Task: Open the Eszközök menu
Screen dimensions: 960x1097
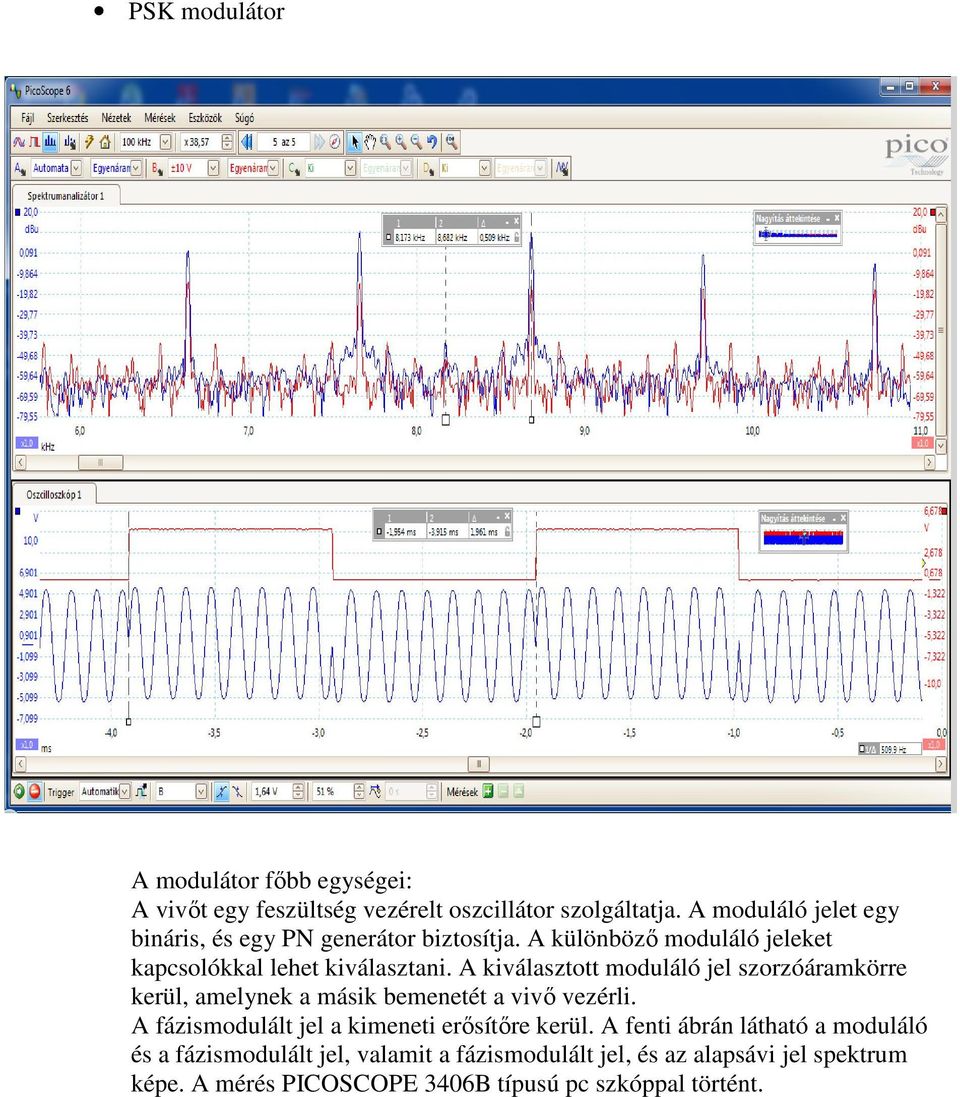Action: (x=205, y=118)
